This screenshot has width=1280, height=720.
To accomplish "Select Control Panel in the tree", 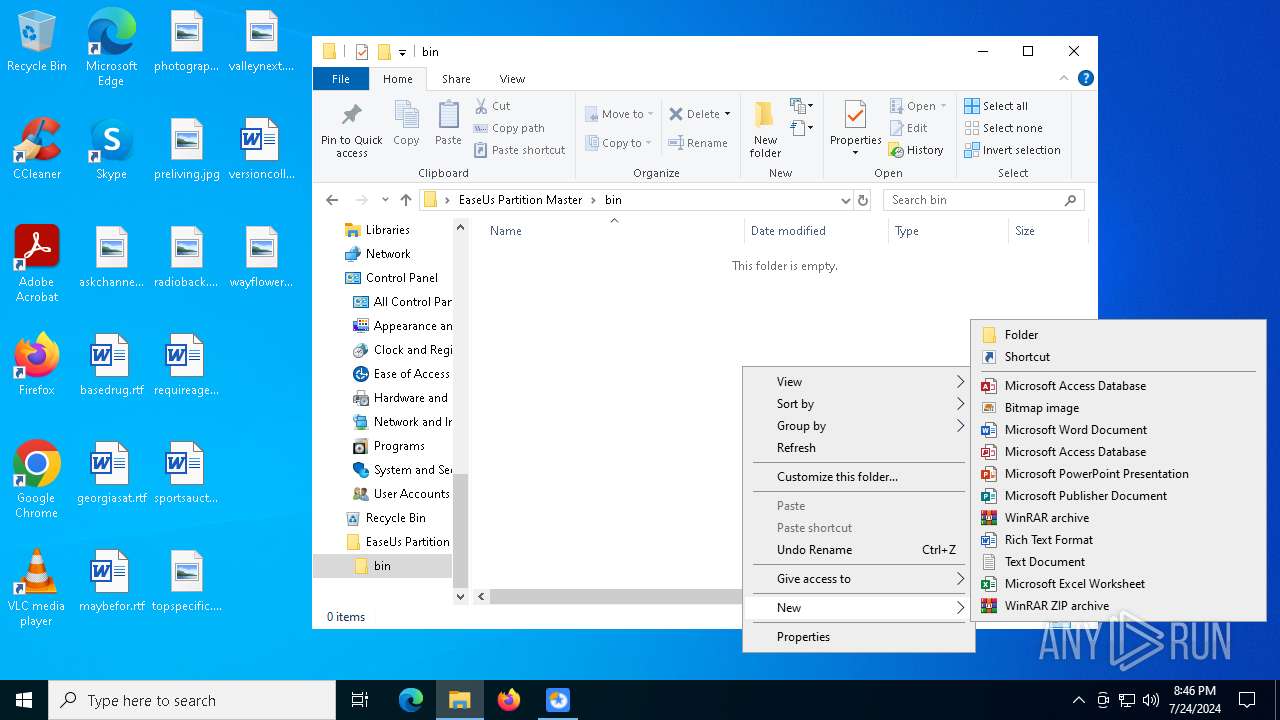I will point(401,278).
